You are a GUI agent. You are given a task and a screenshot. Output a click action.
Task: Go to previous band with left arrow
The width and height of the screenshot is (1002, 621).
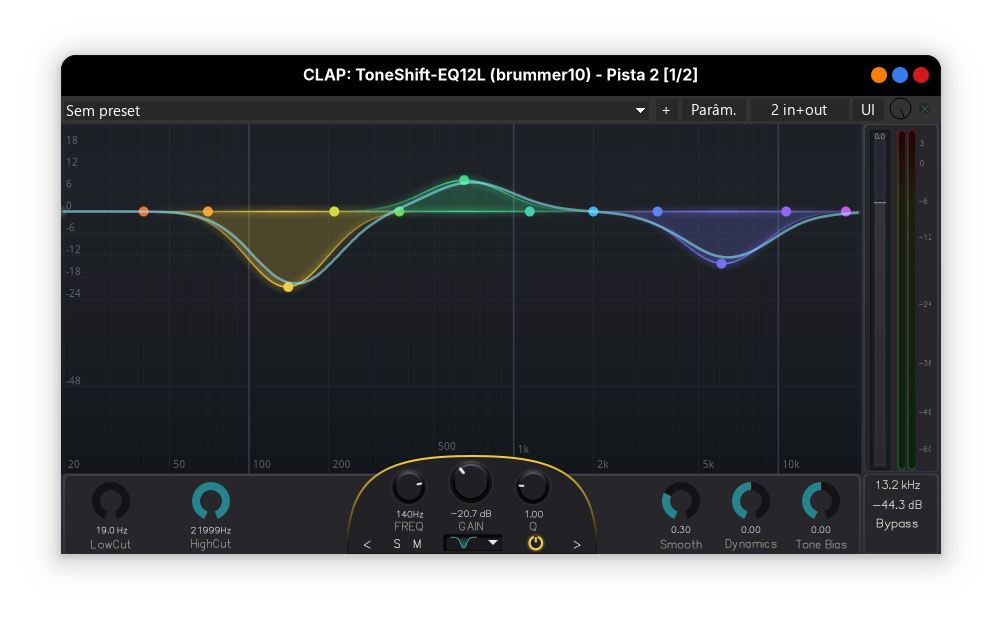(367, 544)
